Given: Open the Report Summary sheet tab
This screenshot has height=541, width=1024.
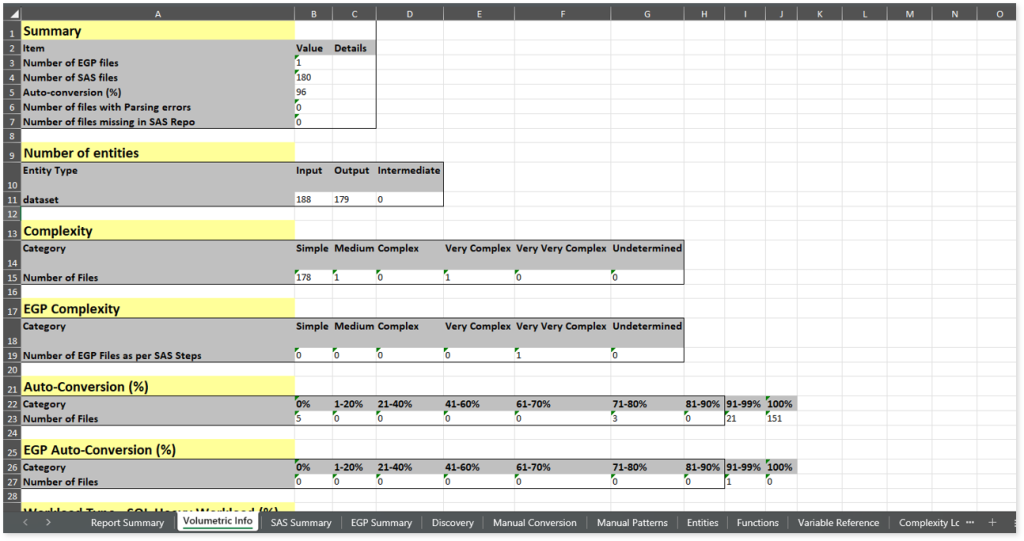Looking at the screenshot, I should pyautogui.click(x=127, y=522).
